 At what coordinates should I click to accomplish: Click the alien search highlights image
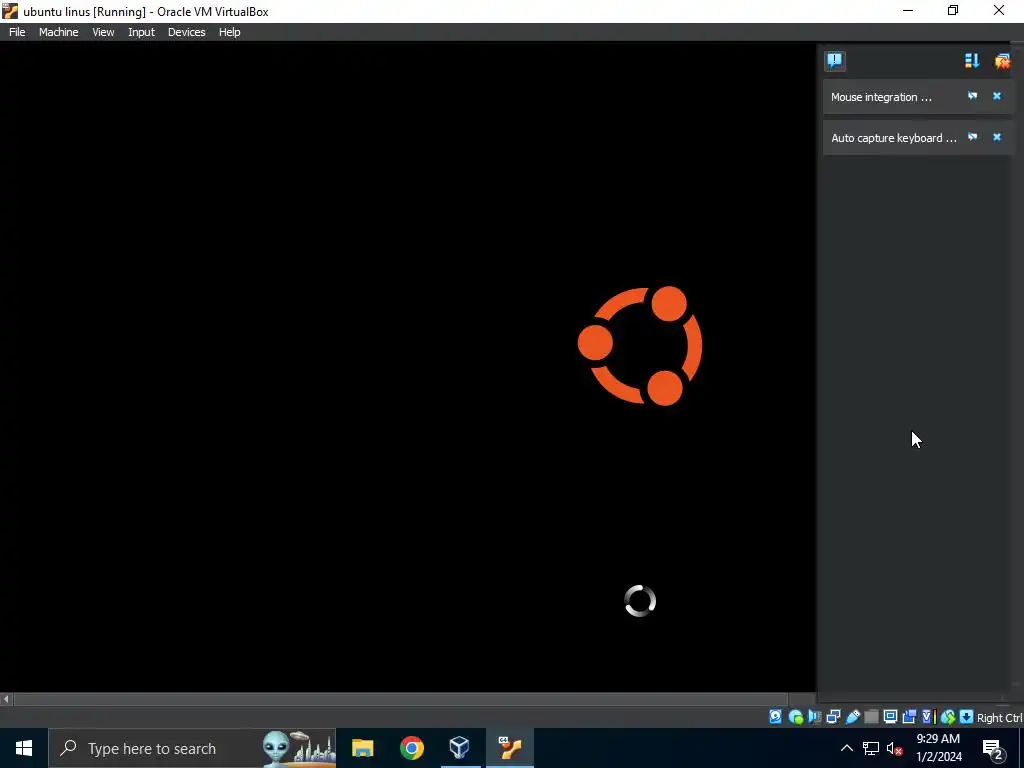(x=298, y=748)
